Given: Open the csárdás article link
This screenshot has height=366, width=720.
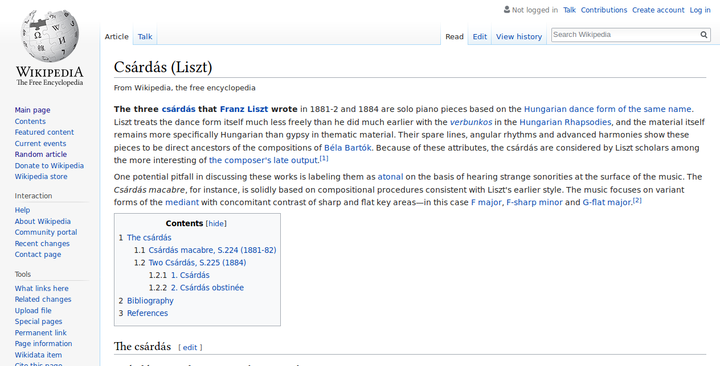Looking at the screenshot, I should click(x=179, y=109).
